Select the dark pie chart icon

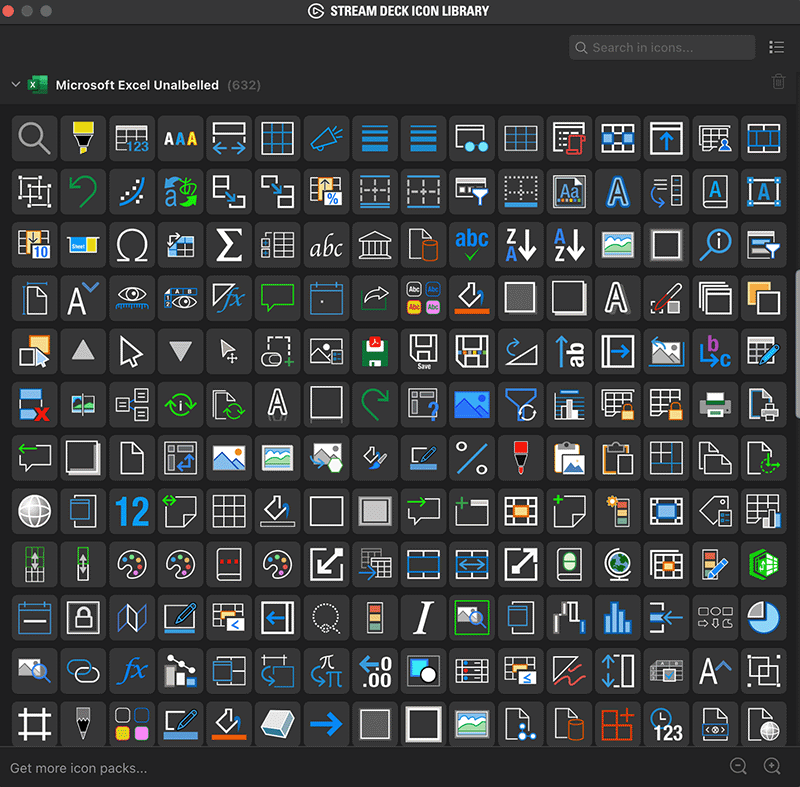763,618
